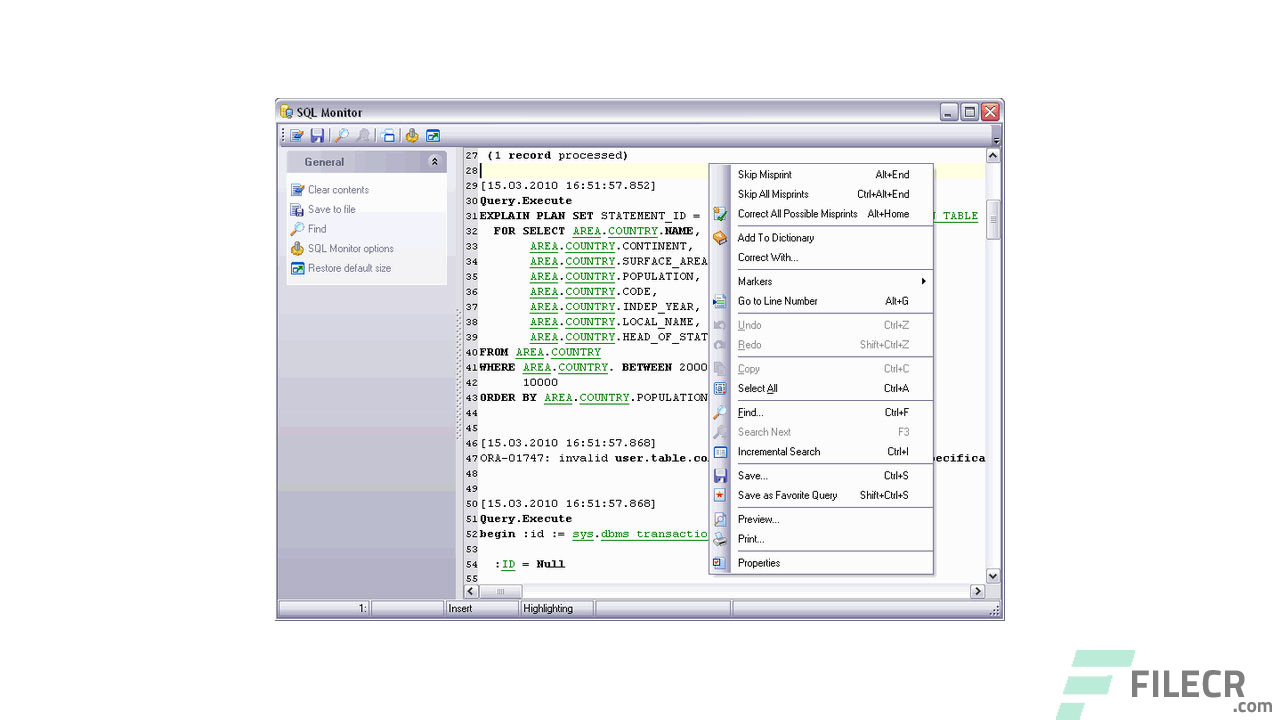Viewport: 1280px width, 720px height.
Task: Click the "(1 record processed)" line 27
Action: 557,156
